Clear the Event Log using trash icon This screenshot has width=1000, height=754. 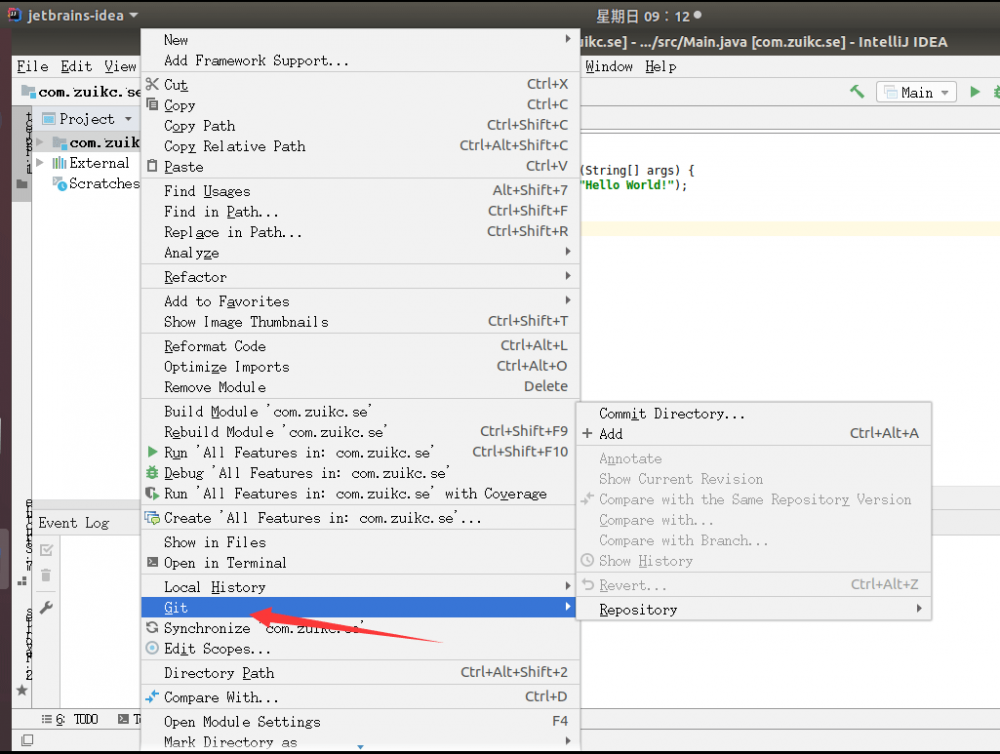click(x=46, y=577)
